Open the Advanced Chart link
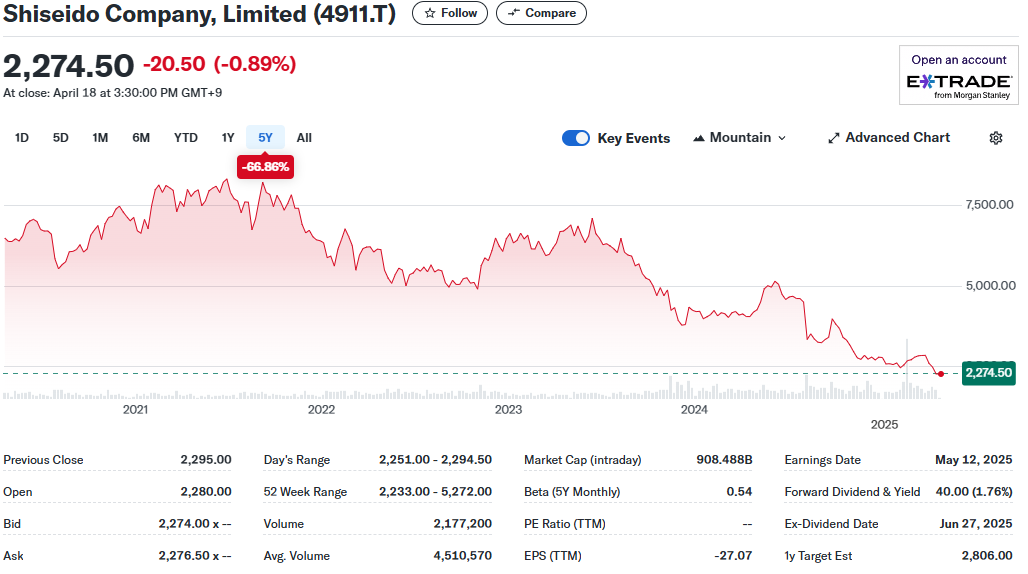 pyautogui.click(x=888, y=138)
